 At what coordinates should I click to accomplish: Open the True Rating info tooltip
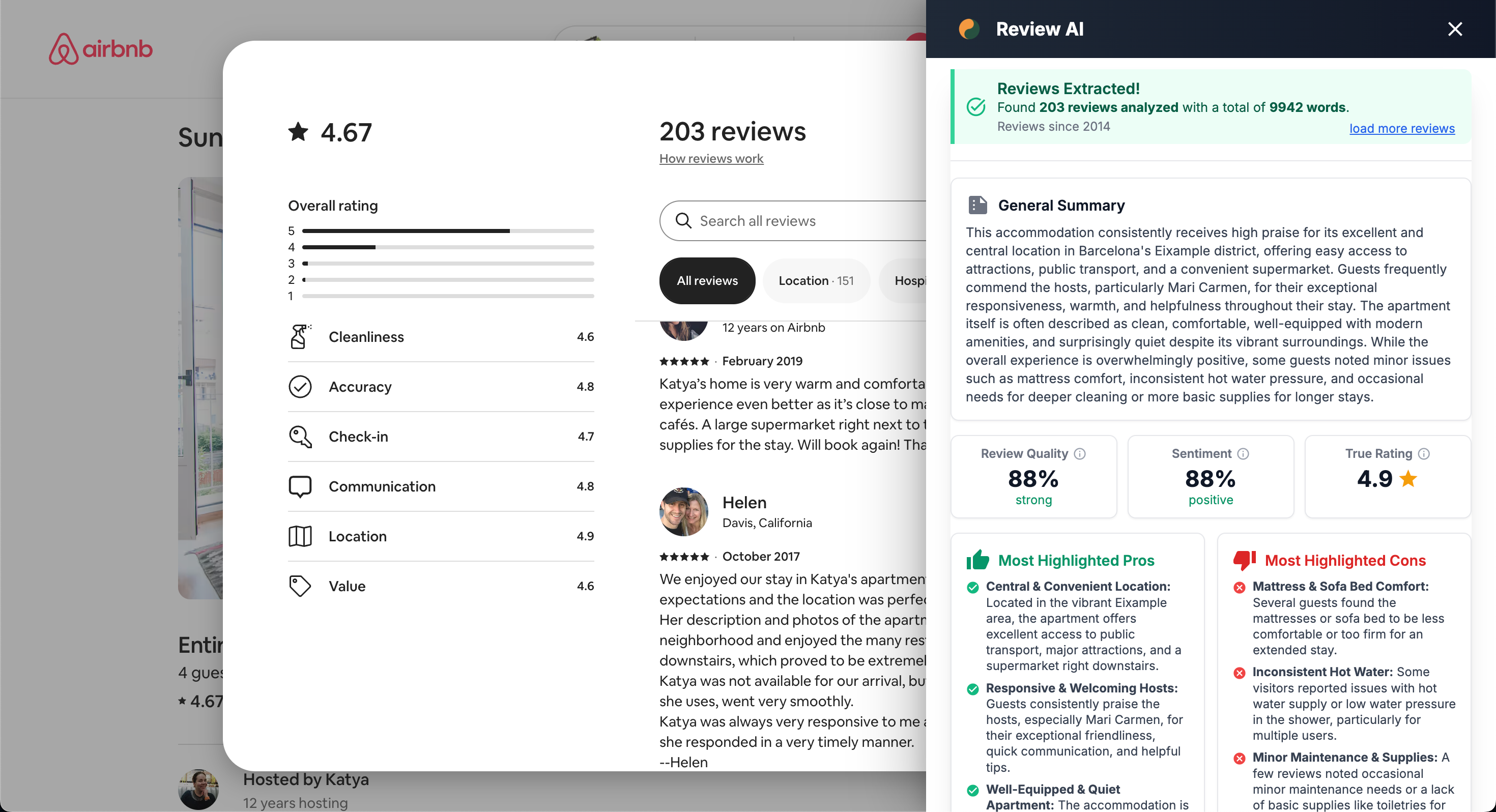point(1424,454)
